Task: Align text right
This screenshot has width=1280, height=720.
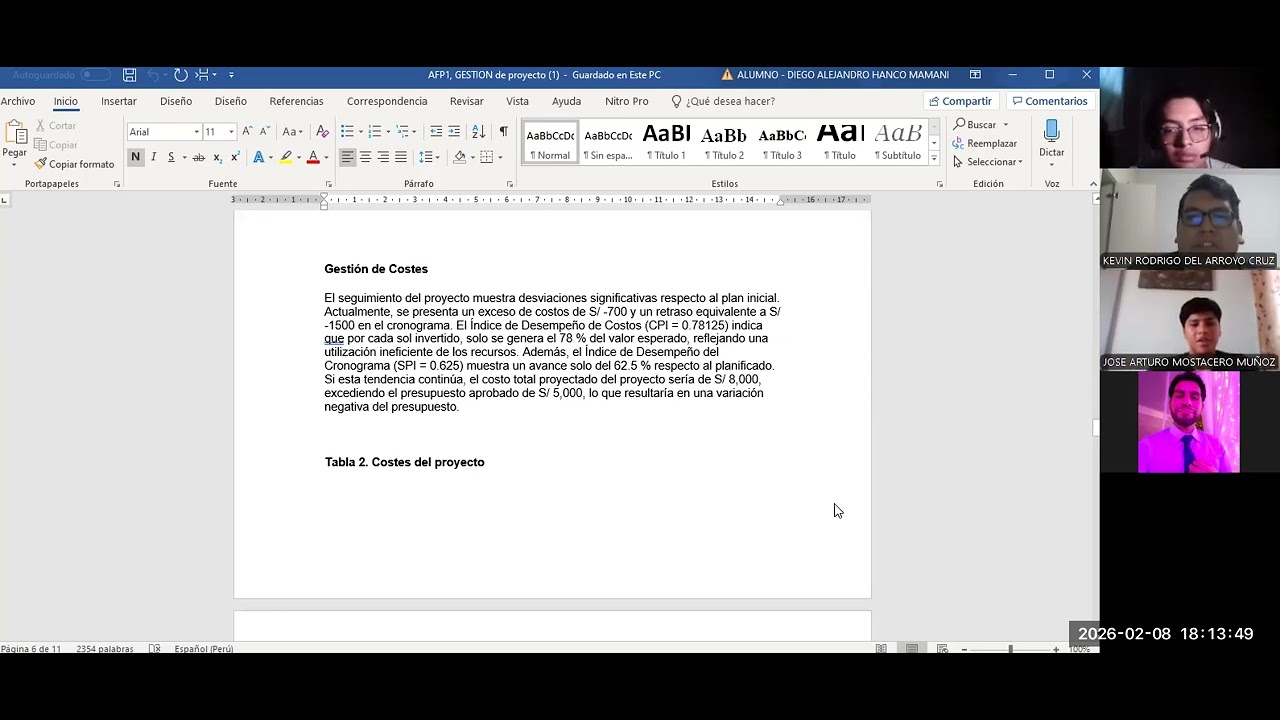Action: [x=383, y=157]
